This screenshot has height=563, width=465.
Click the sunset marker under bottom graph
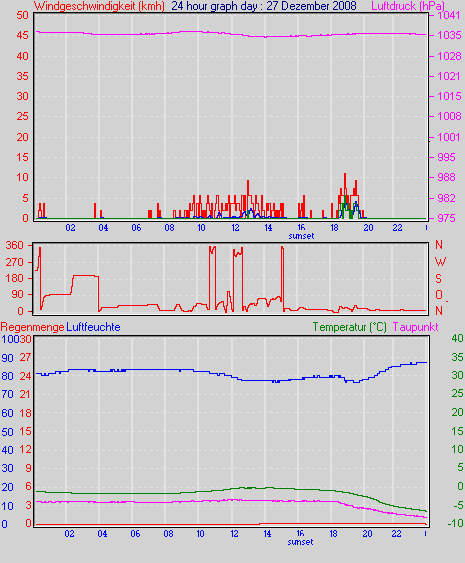300,542
